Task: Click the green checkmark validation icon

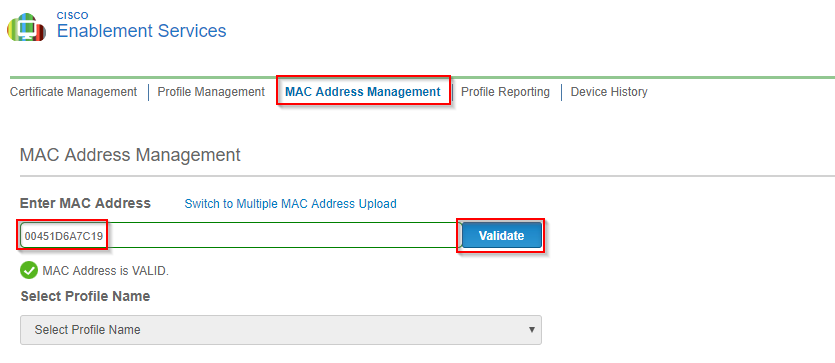Action: (29, 270)
